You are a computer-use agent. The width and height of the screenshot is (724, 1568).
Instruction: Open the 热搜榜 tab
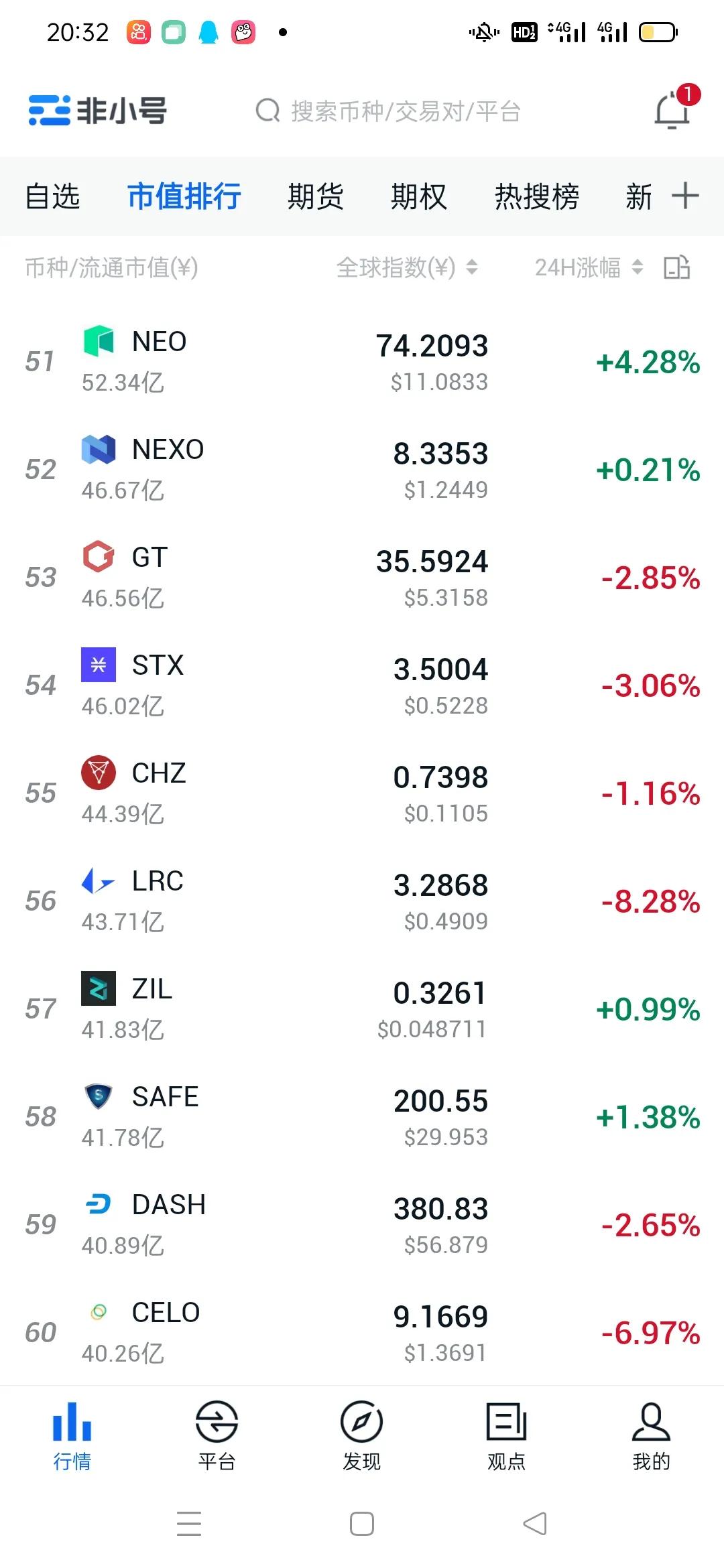pyautogui.click(x=537, y=196)
